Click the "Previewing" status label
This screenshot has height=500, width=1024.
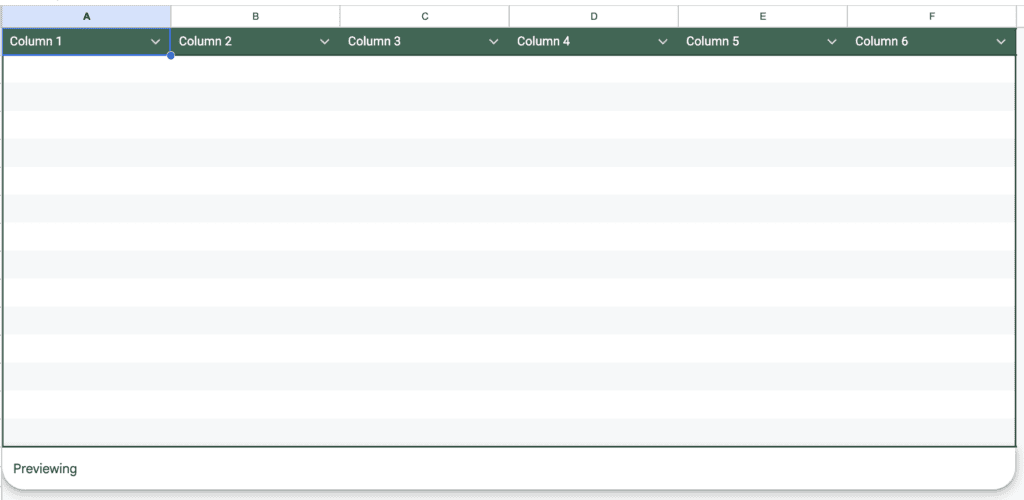coord(45,469)
